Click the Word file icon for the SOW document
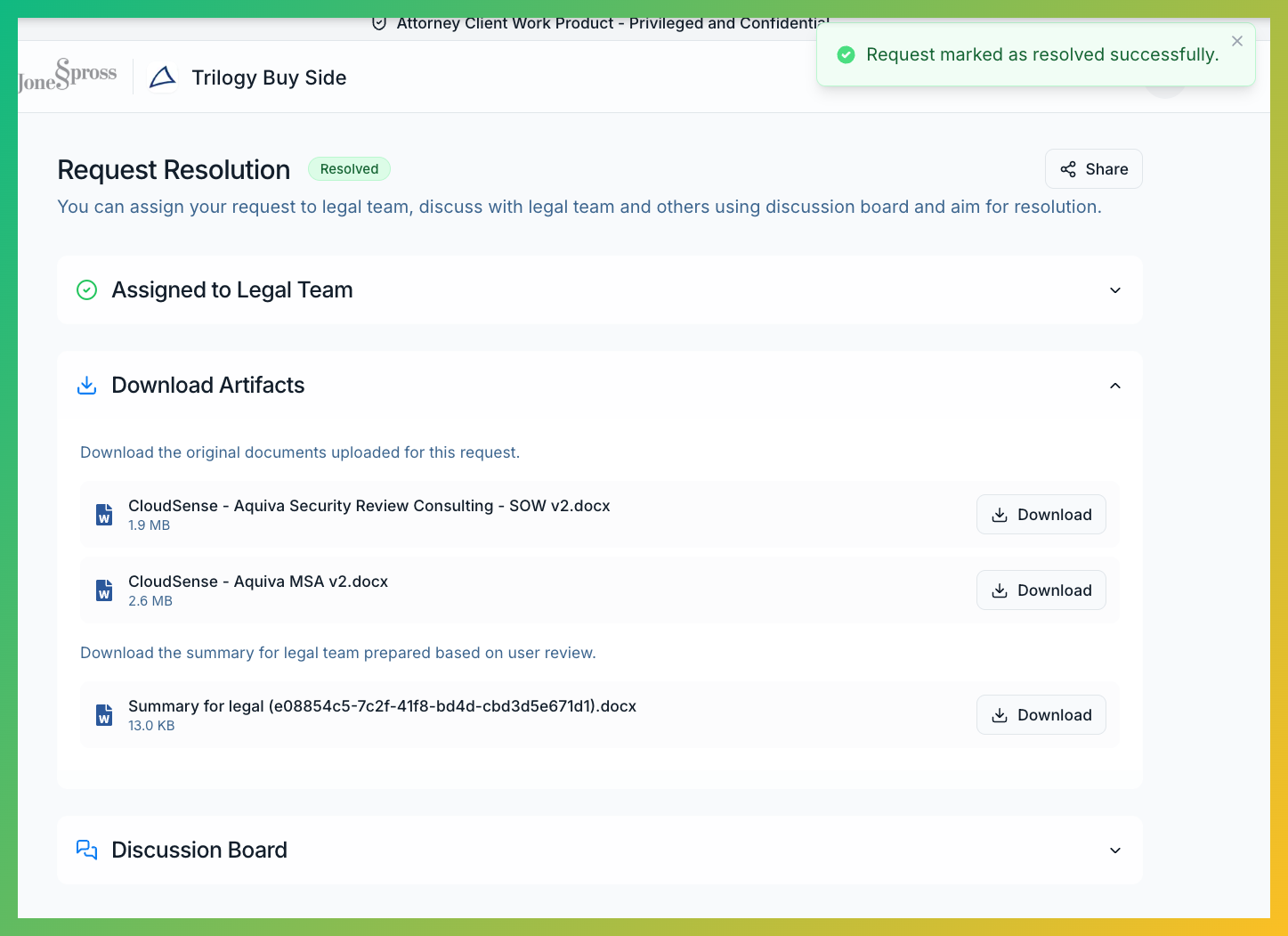Screen dimensions: 1288x936 [x=104, y=514]
